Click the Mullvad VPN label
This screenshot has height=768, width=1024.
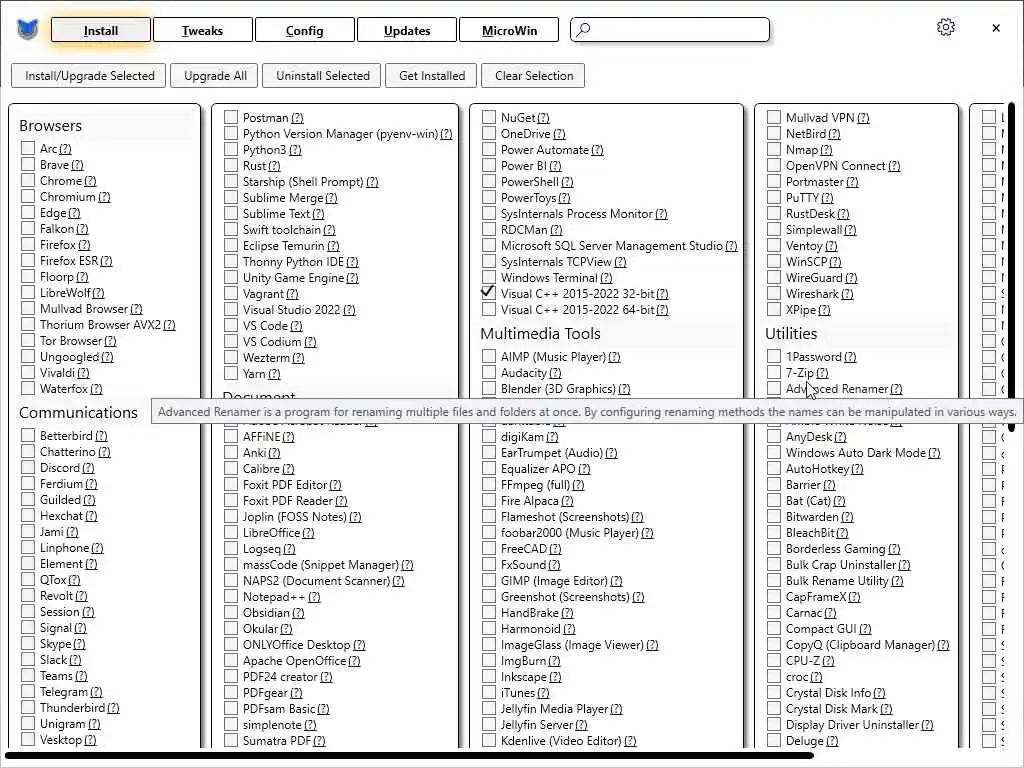point(820,118)
